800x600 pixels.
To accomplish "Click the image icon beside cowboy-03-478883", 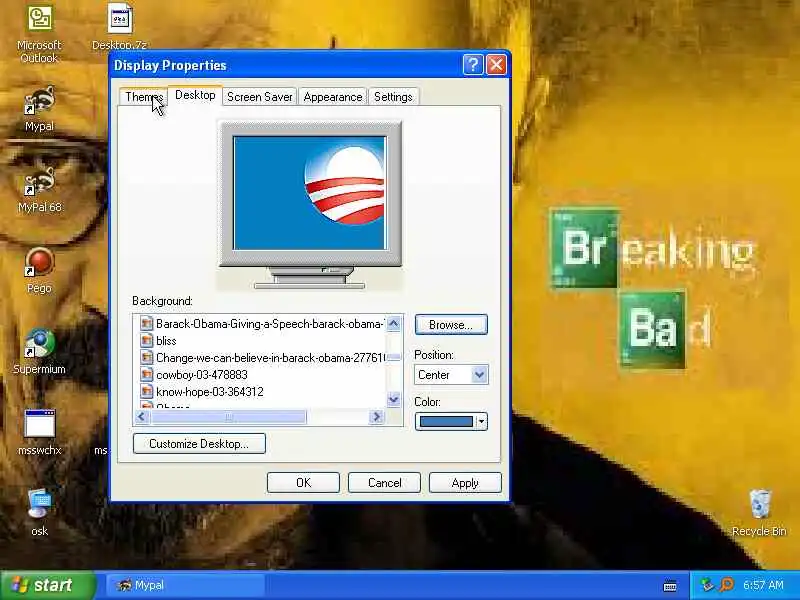I will tap(146, 374).
